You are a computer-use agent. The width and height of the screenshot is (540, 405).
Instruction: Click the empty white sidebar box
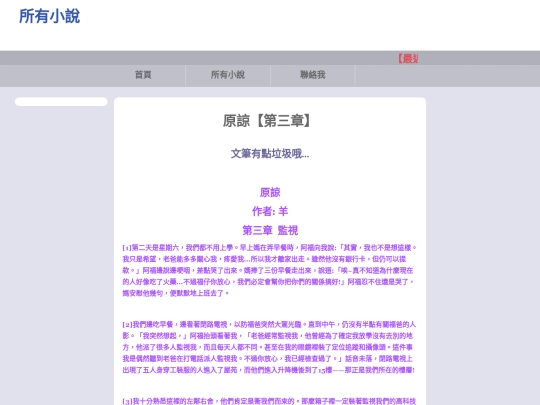click(x=61, y=102)
